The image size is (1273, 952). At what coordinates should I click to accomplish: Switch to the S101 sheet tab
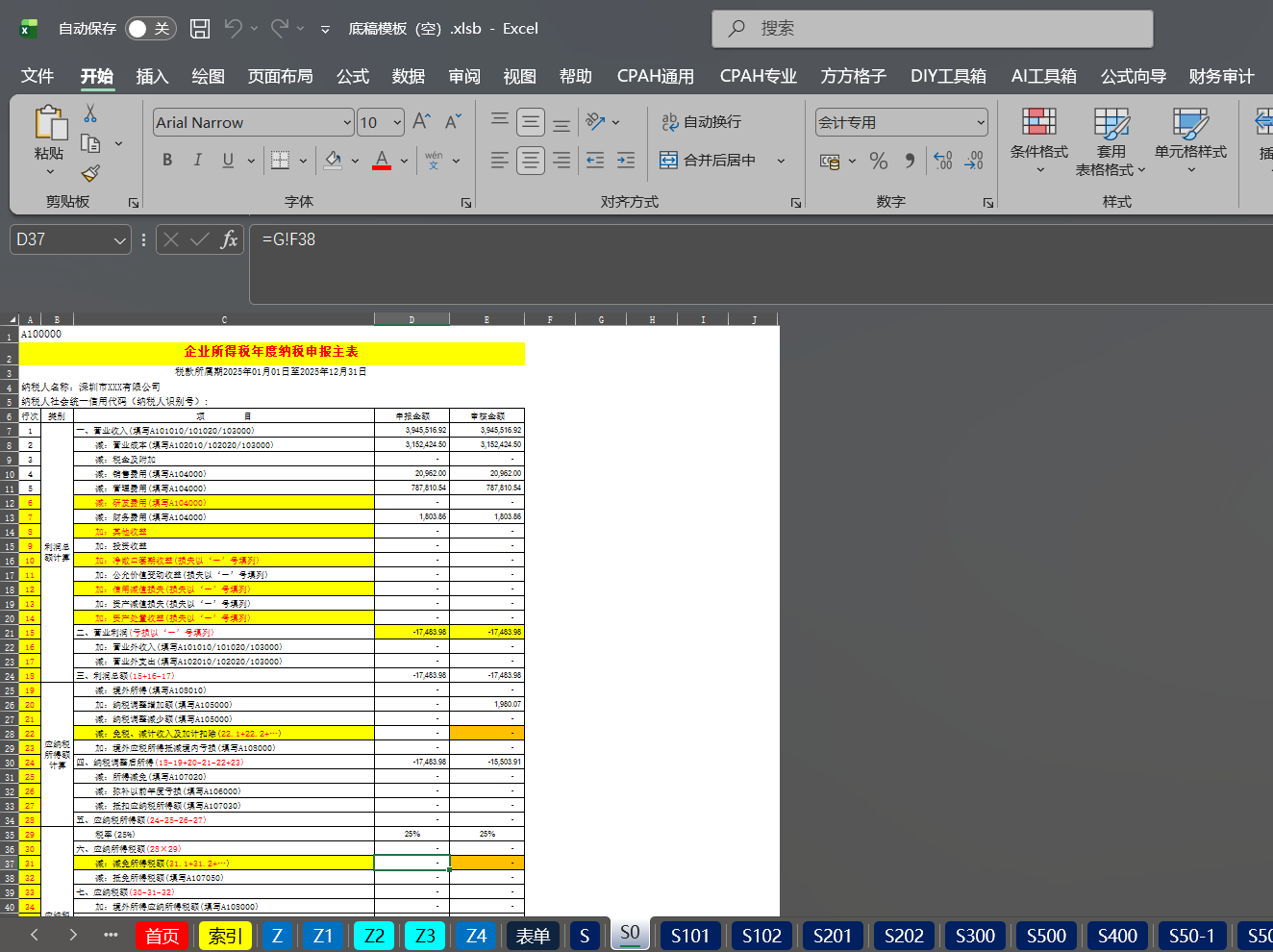click(x=690, y=936)
